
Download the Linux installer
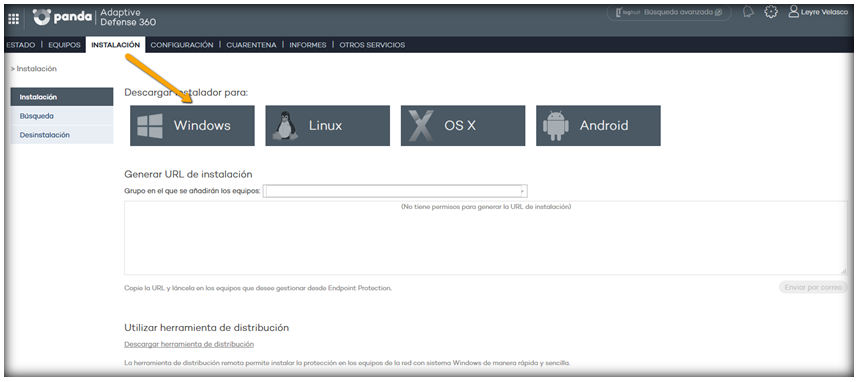coord(328,126)
